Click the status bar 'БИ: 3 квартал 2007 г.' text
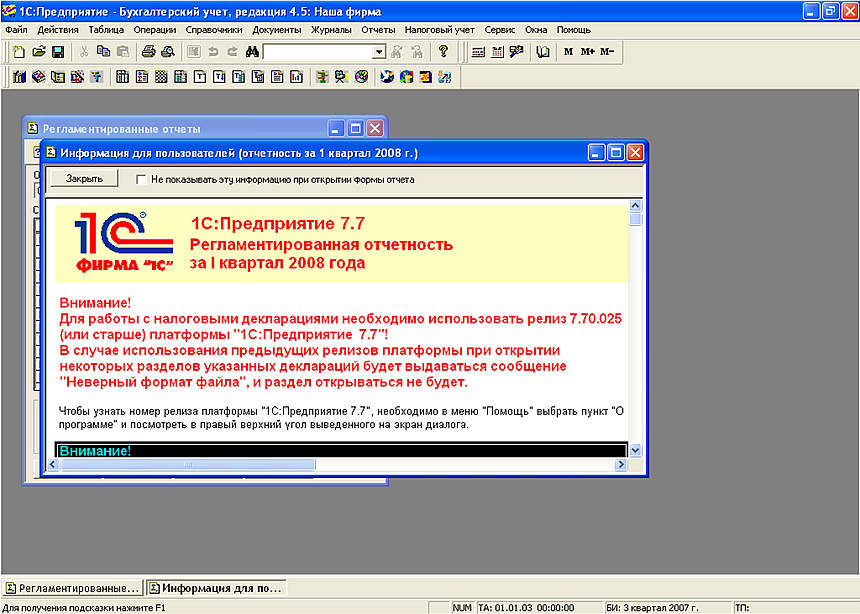 [652, 607]
